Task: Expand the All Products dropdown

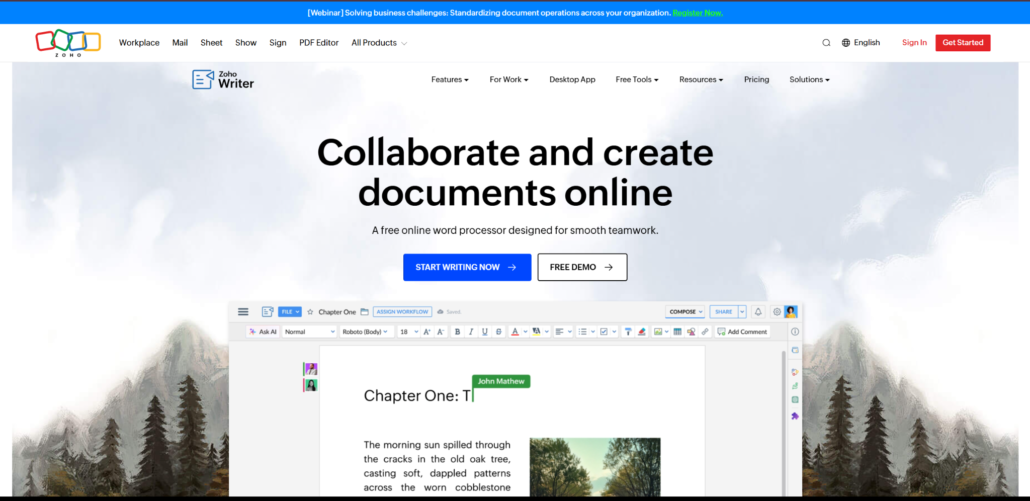Action: [379, 43]
